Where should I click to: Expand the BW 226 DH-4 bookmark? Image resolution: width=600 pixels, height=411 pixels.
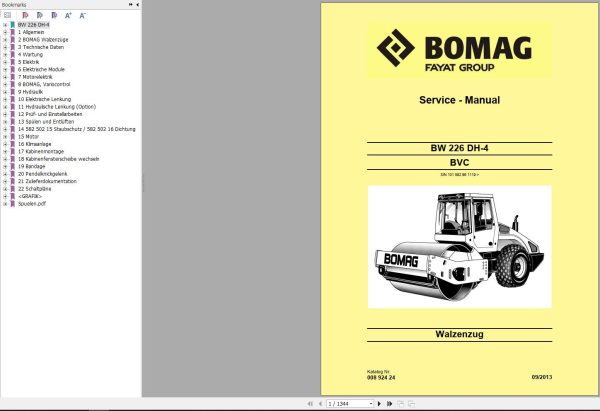(x=5, y=25)
